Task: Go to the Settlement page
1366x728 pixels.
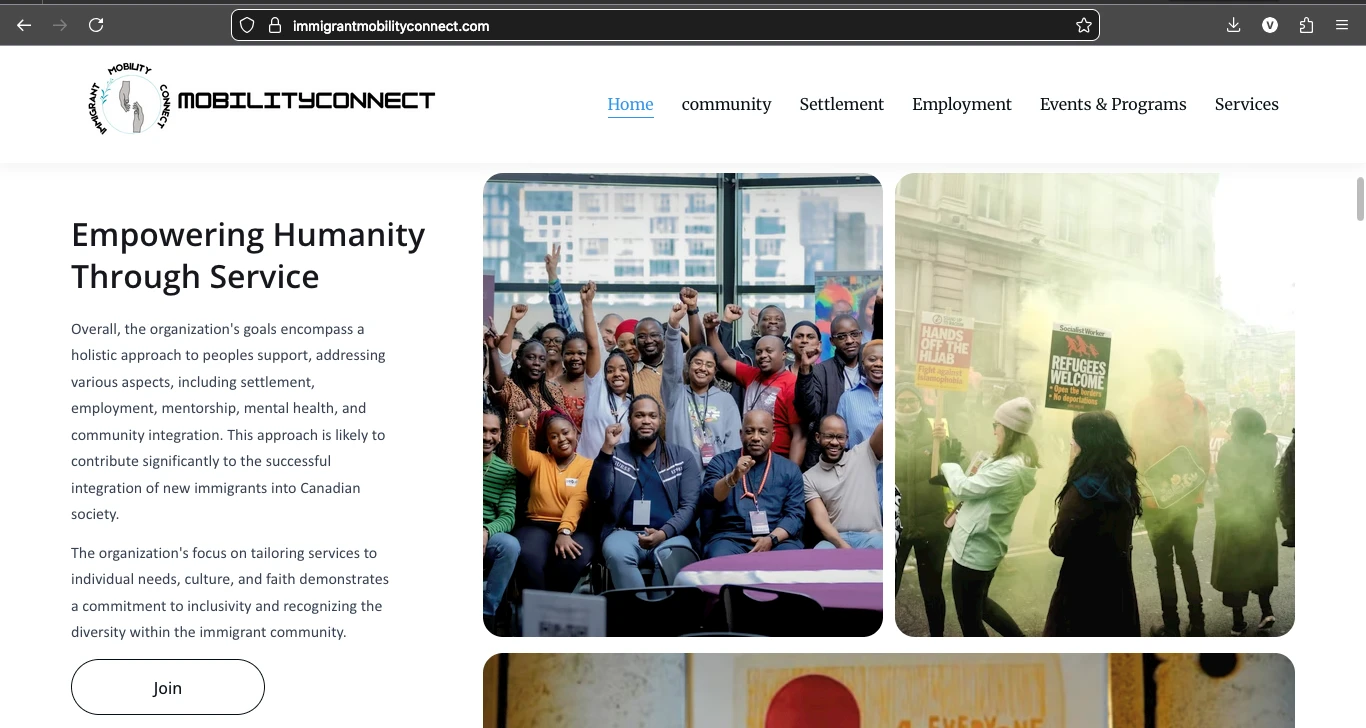Action: 842,104
